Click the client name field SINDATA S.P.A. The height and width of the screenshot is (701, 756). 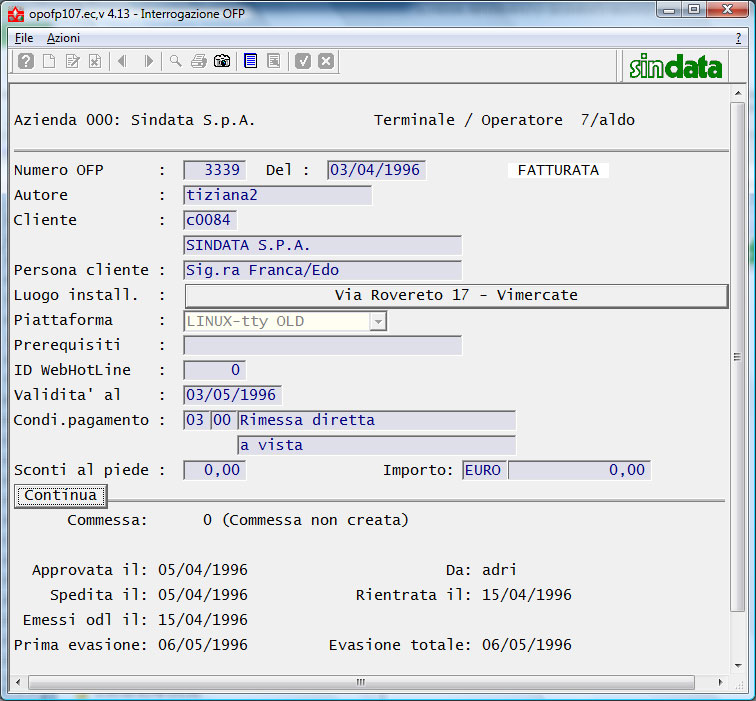click(x=323, y=245)
